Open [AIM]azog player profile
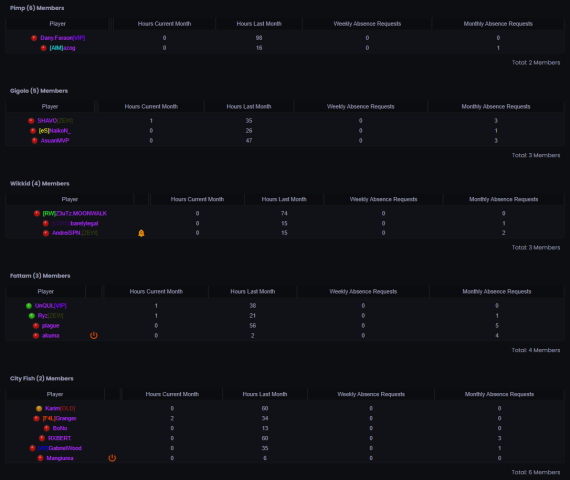570x480 pixels. [x=62, y=48]
